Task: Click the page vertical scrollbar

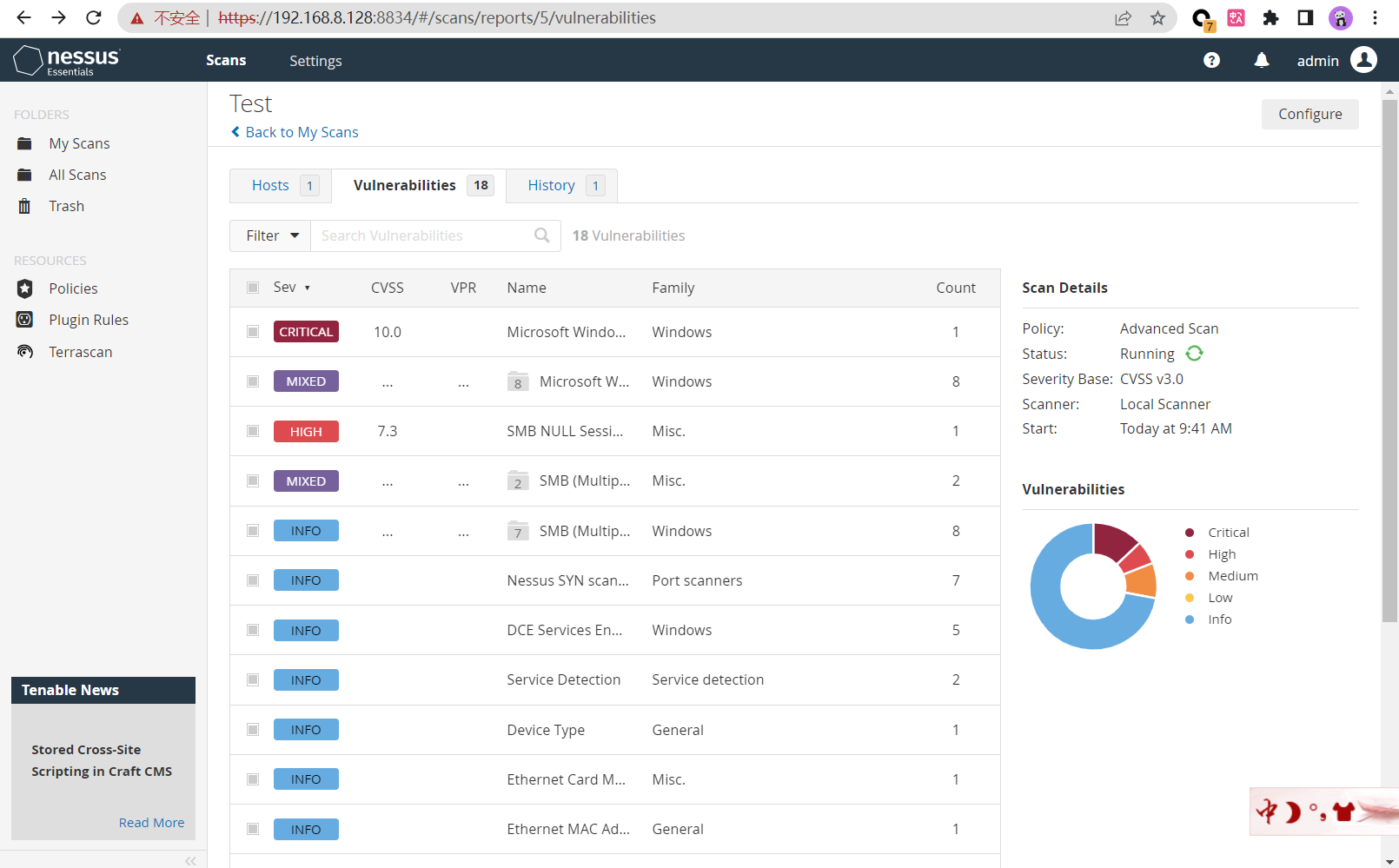Action: (x=1390, y=360)
